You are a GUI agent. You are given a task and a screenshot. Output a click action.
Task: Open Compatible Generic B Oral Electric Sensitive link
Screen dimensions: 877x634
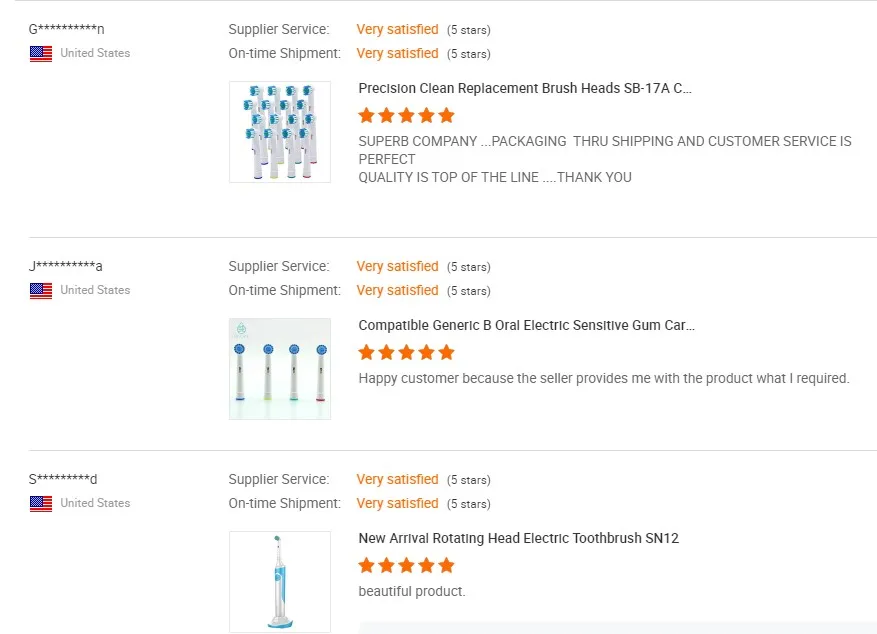[526, 325]
